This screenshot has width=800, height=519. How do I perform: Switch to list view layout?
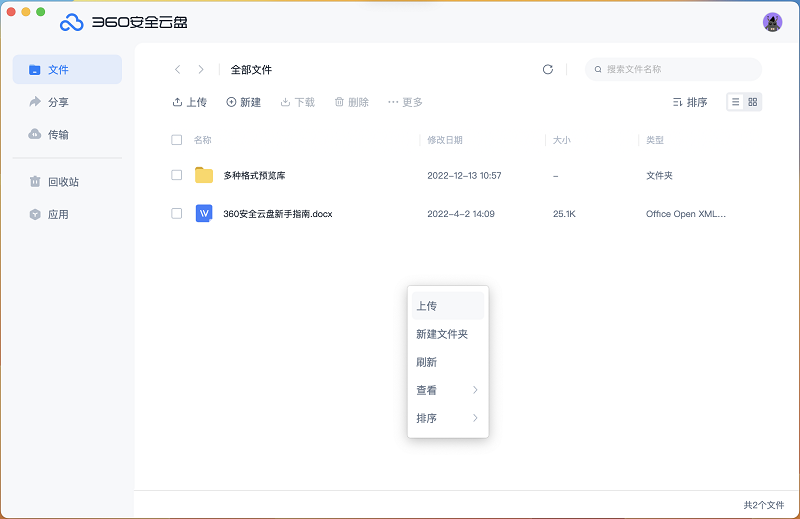(735, 102)
